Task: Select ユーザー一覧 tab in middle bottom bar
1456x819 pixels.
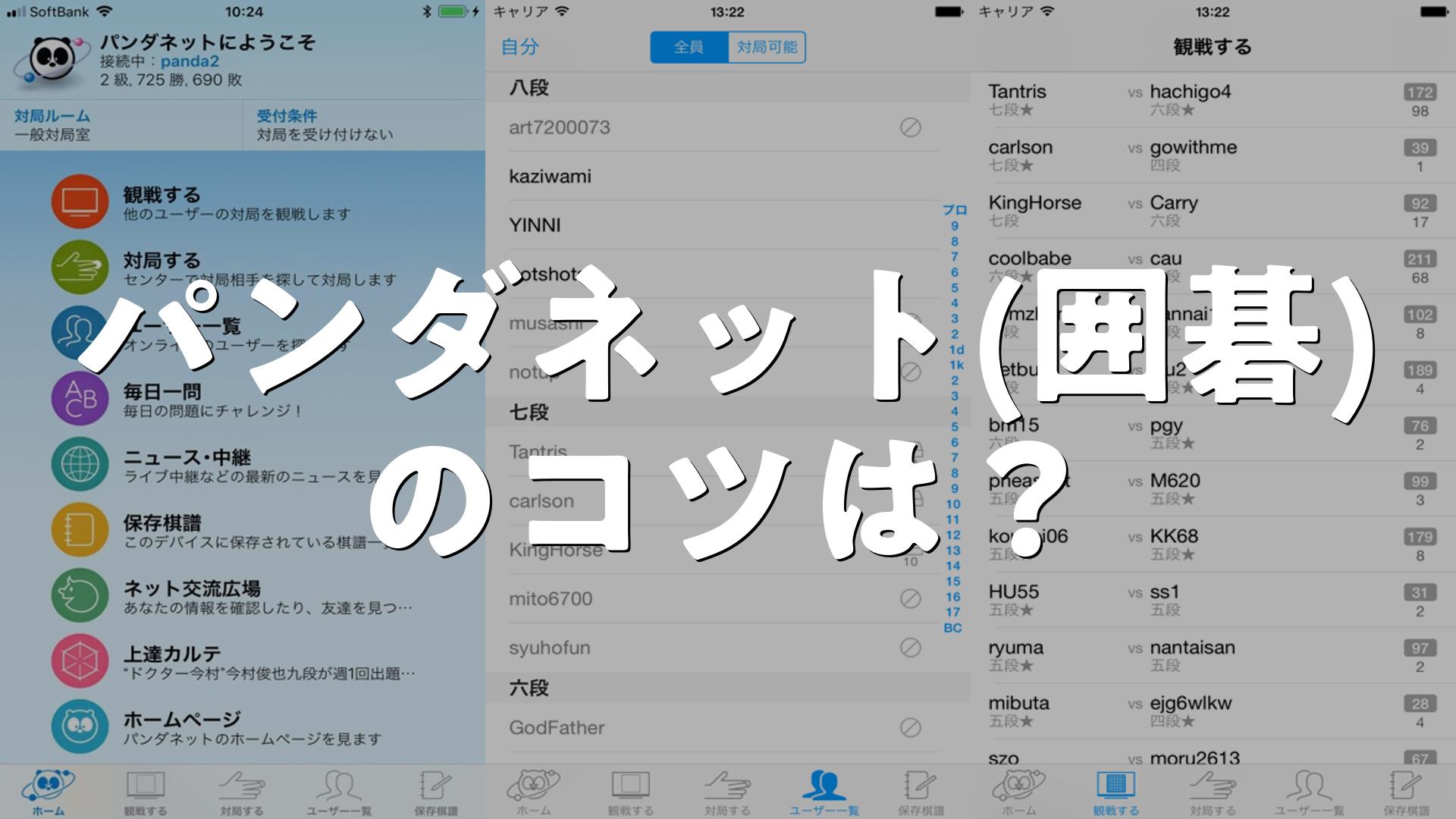Action: click(824, 792)
